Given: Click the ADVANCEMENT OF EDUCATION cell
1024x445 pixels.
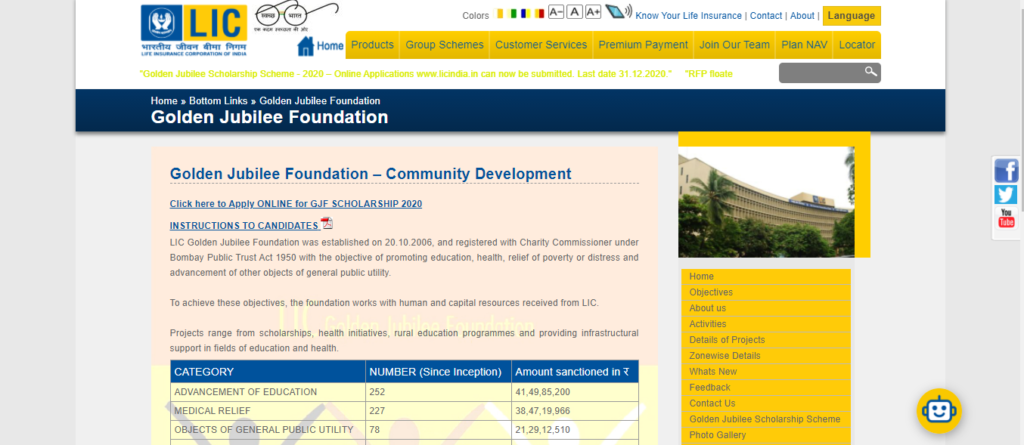Looking at the screenshot, I should click(x=268, y=392).
